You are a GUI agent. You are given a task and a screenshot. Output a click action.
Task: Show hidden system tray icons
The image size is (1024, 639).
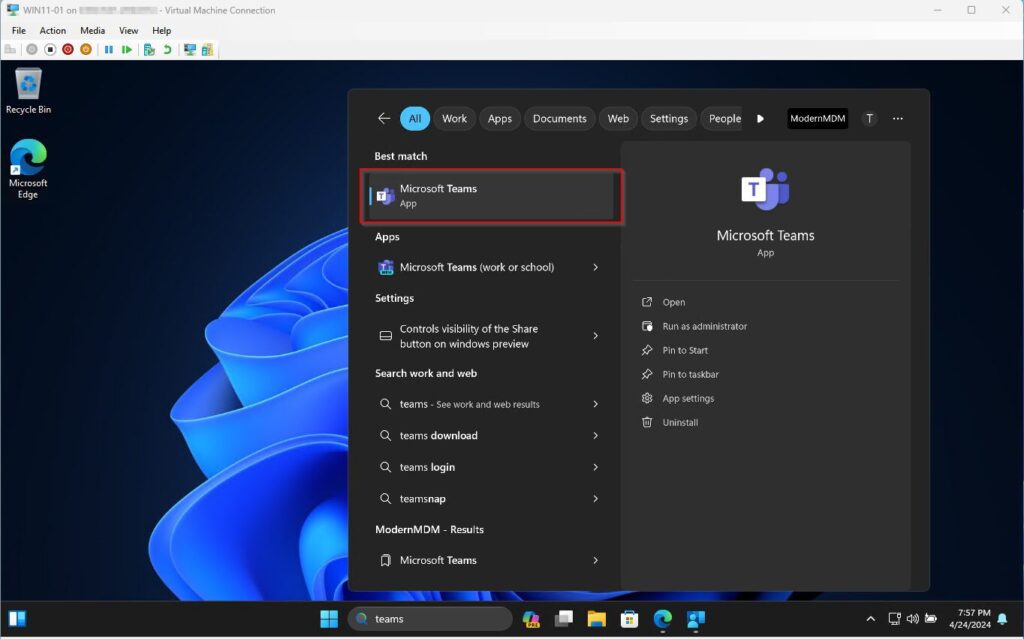870,619
